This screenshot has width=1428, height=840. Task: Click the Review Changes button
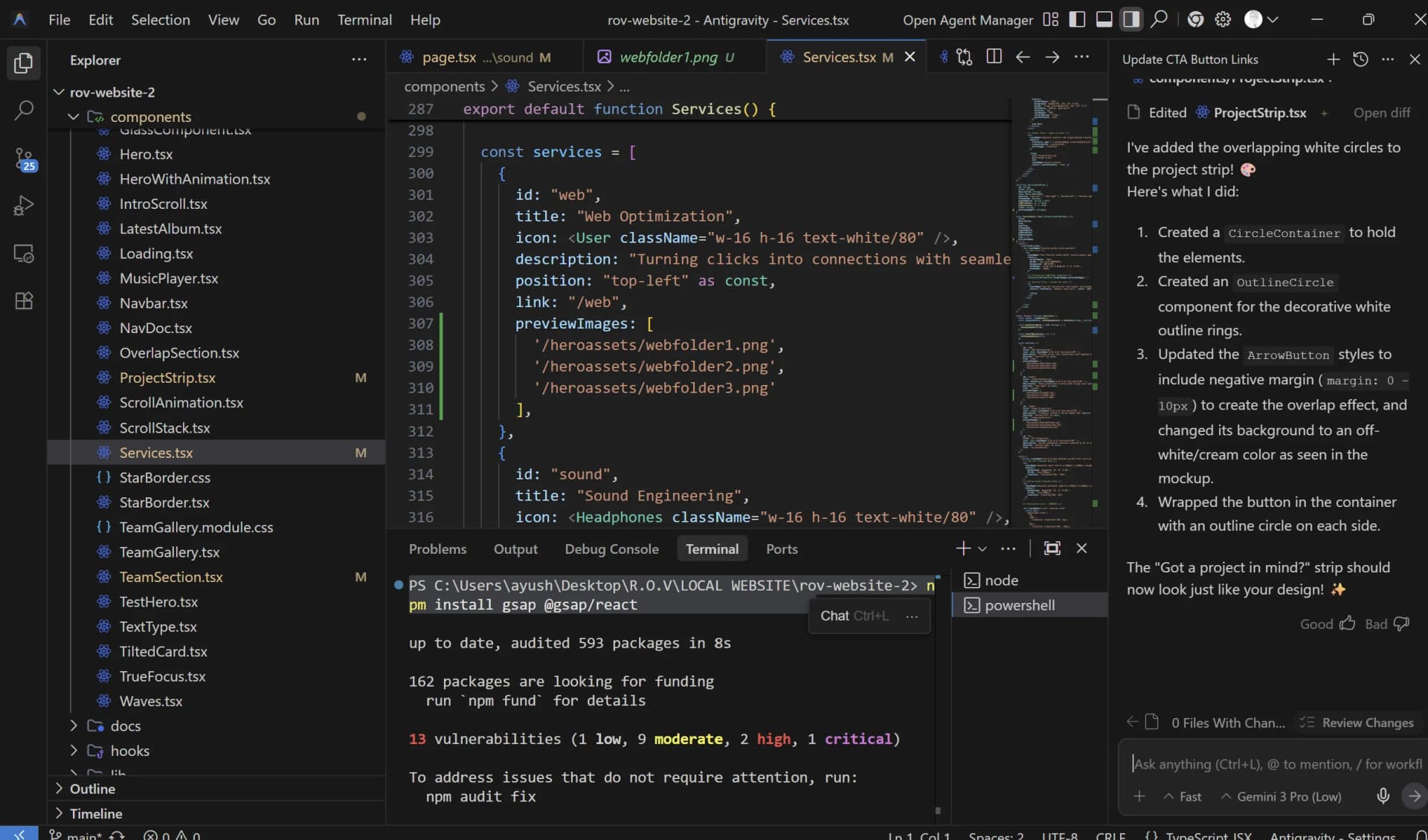point(1357,723)
